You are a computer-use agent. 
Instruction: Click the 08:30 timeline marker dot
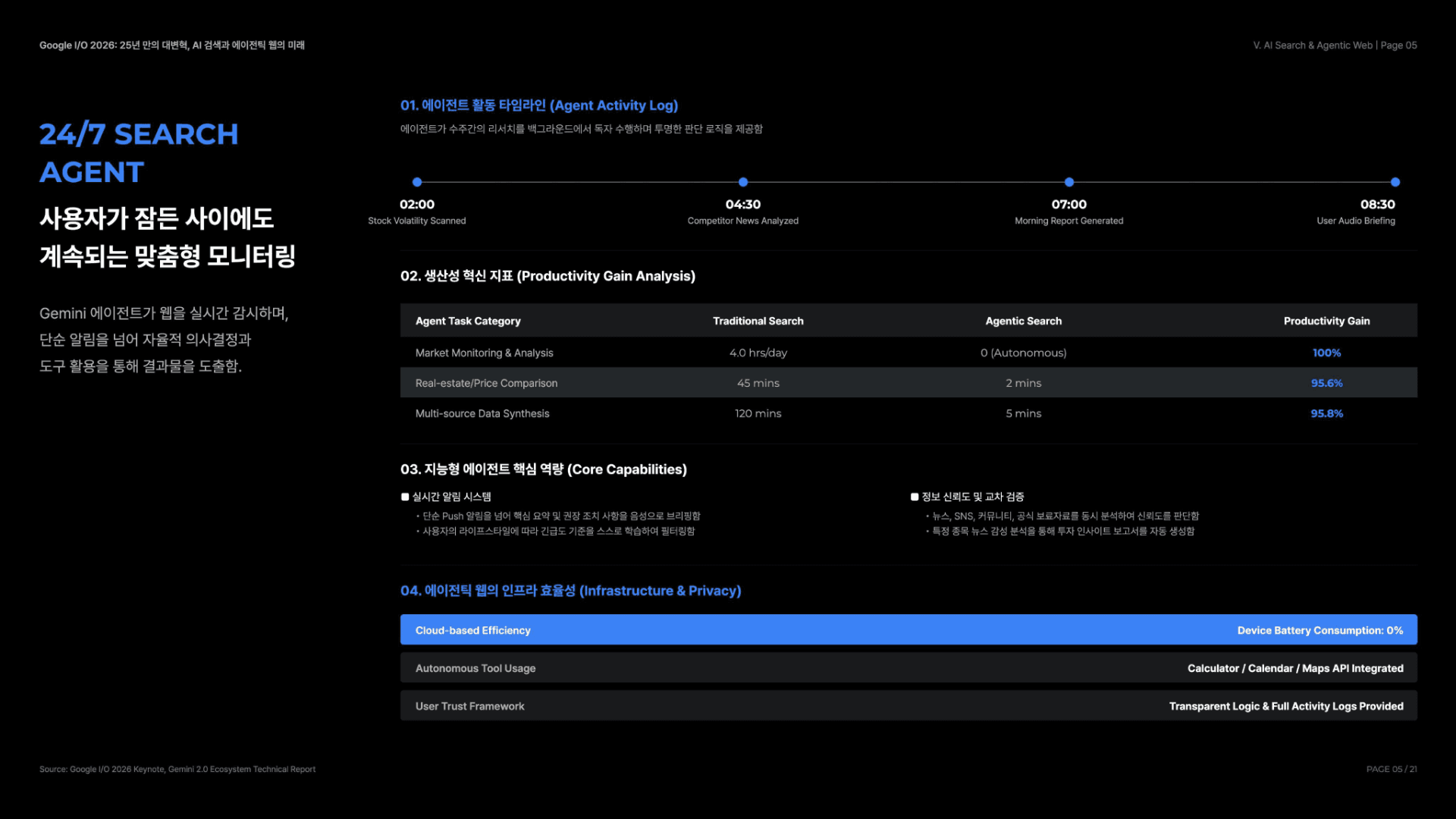coord(1395,182)
